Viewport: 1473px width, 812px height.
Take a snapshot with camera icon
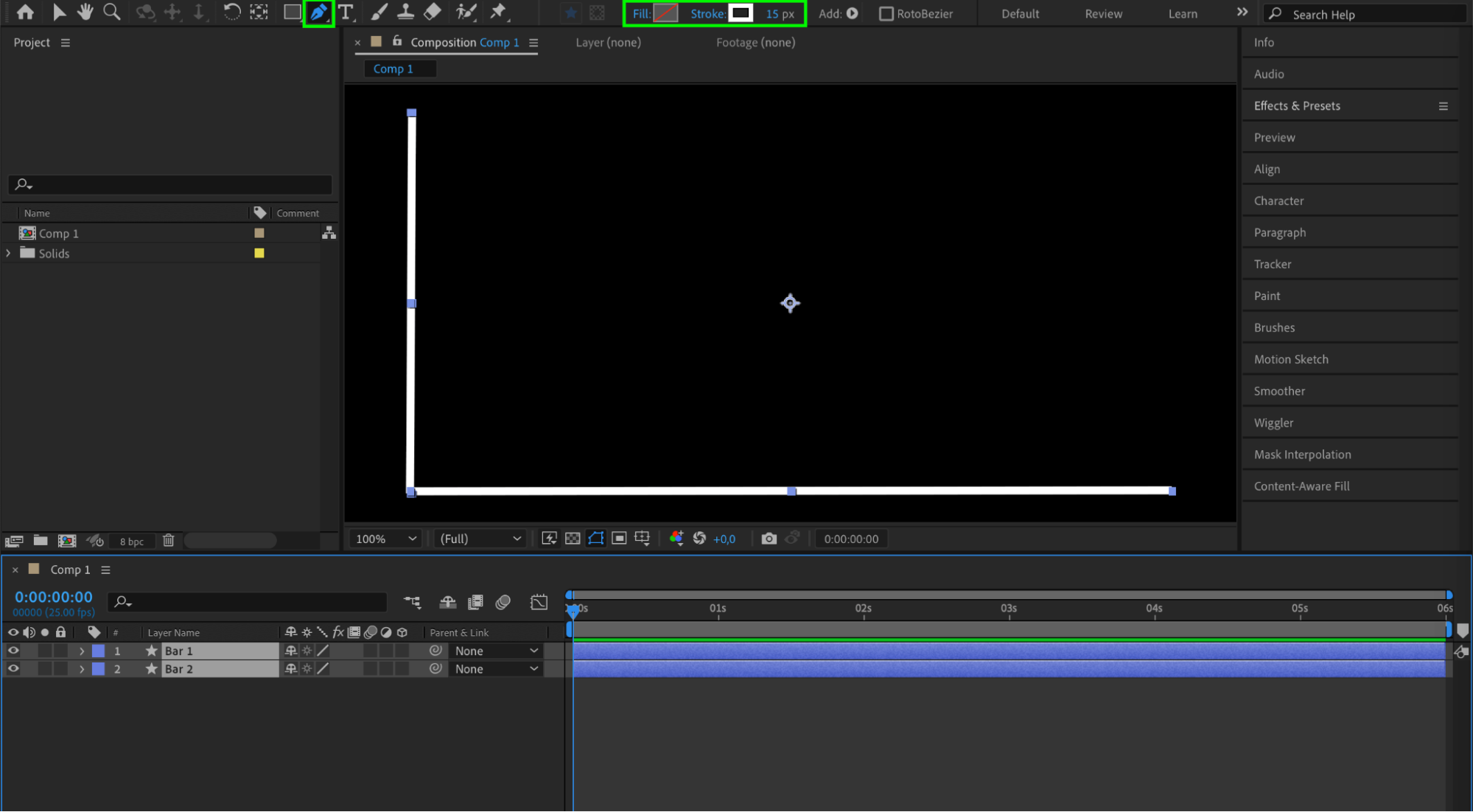(x=769, y=539)
